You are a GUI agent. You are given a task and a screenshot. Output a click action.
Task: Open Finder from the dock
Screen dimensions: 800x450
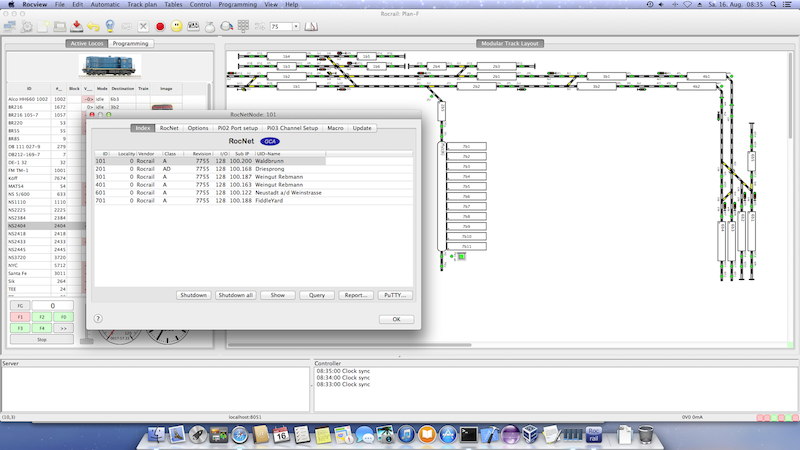click(157, 435)
